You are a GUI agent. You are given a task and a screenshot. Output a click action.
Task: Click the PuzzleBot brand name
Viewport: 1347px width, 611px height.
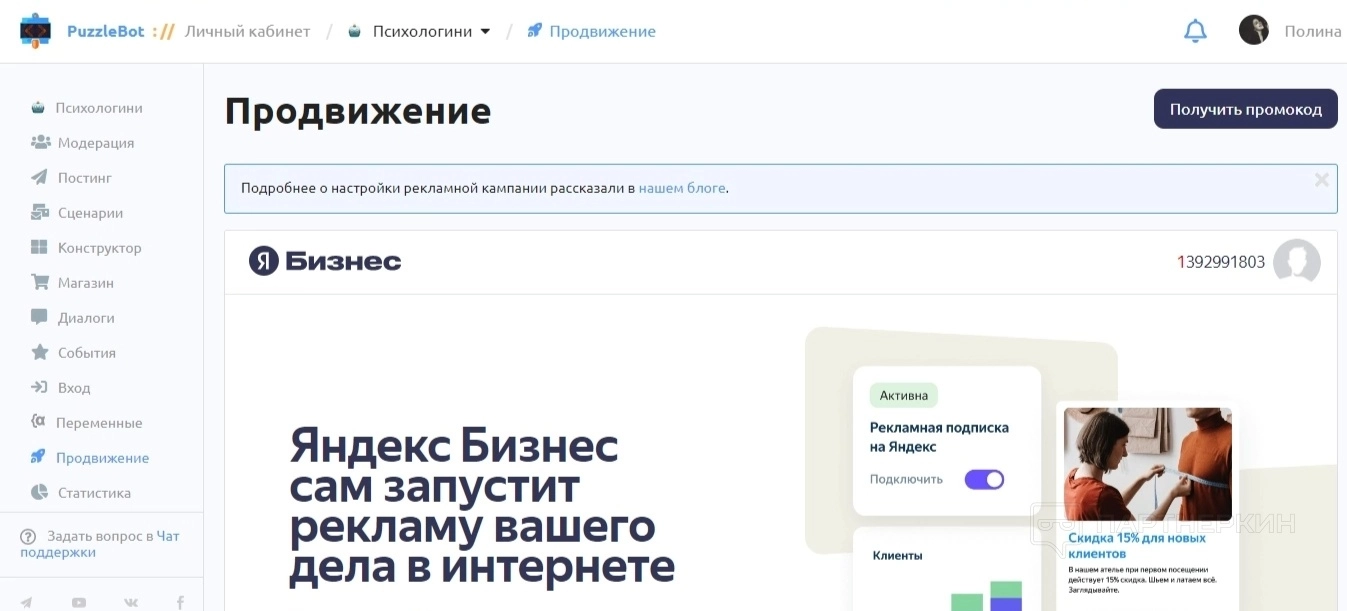(106, 31)
